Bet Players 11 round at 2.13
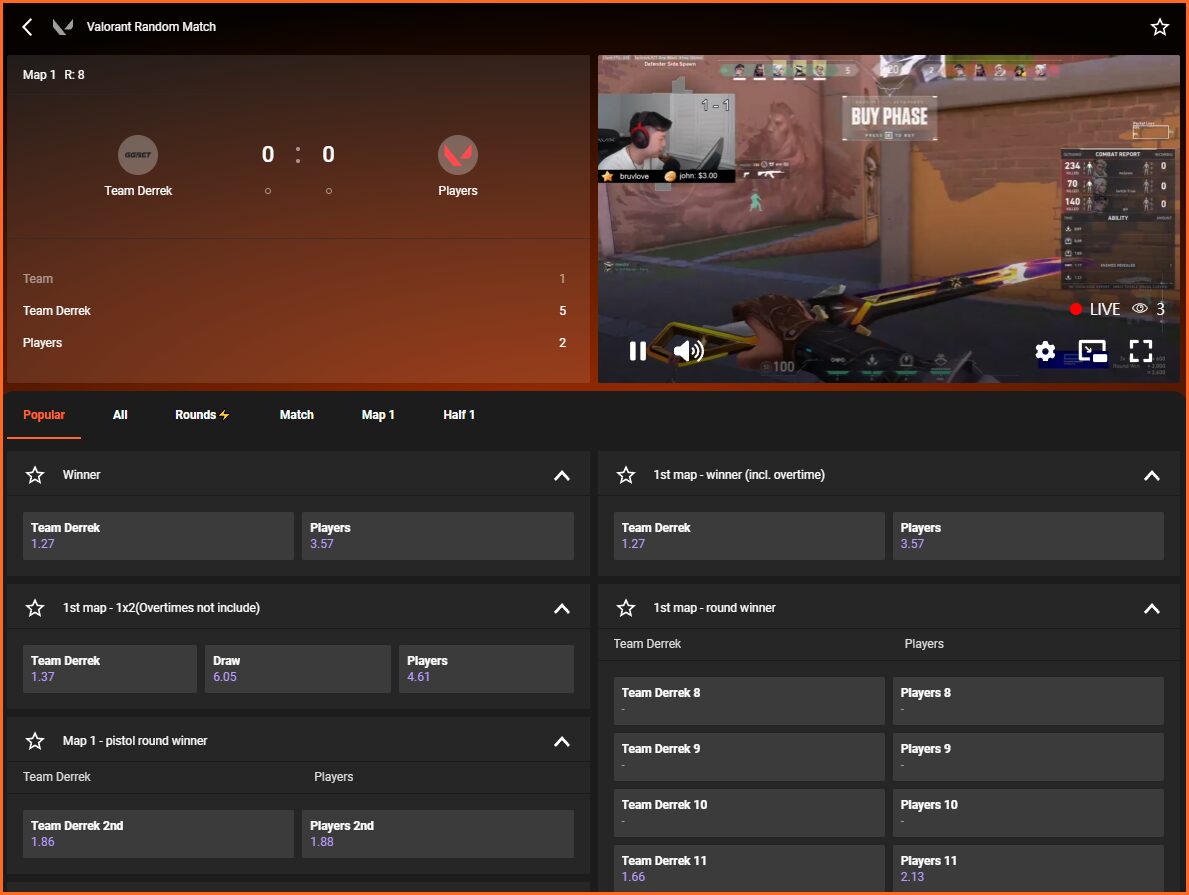The height and width of the screenshot is (895, 1189). [1028, 868]
